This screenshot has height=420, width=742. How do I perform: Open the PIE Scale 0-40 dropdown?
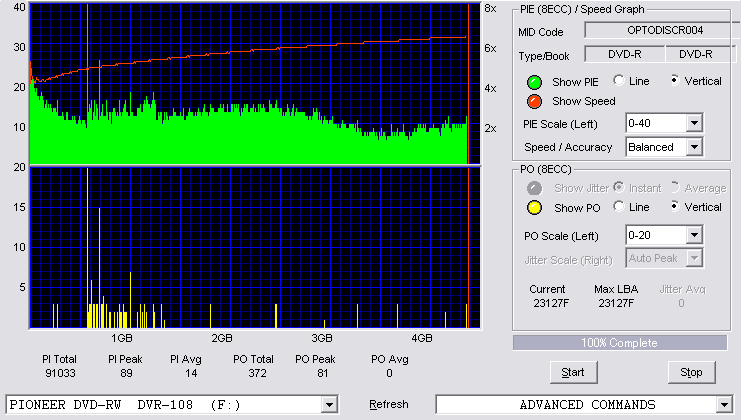[694, 123]
